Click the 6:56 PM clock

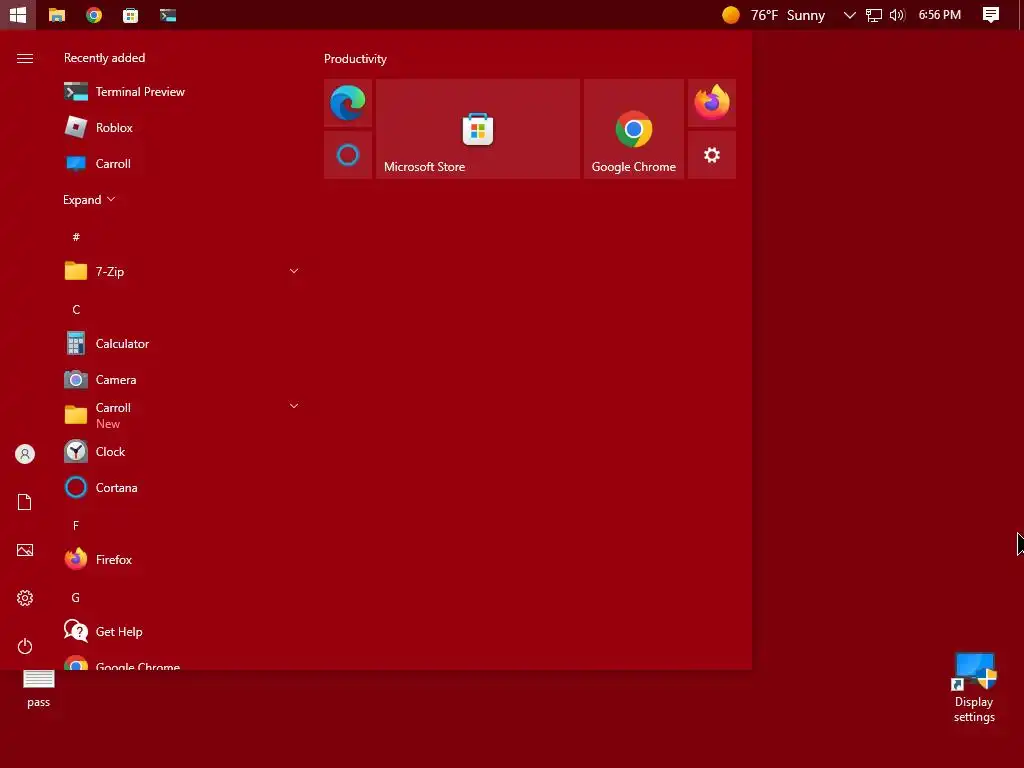940,14
